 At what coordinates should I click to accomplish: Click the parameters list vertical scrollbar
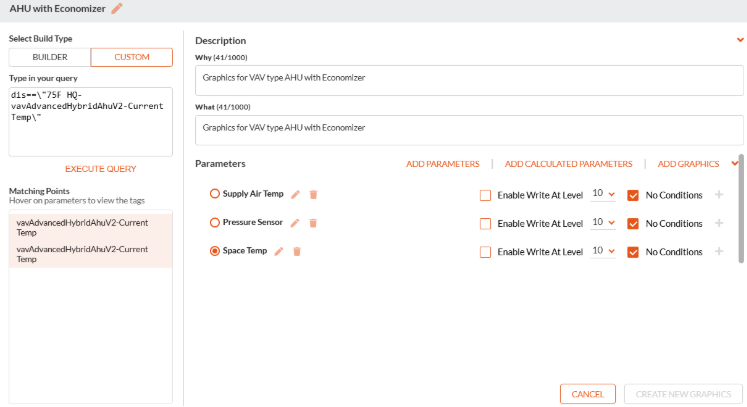point(741,208)
